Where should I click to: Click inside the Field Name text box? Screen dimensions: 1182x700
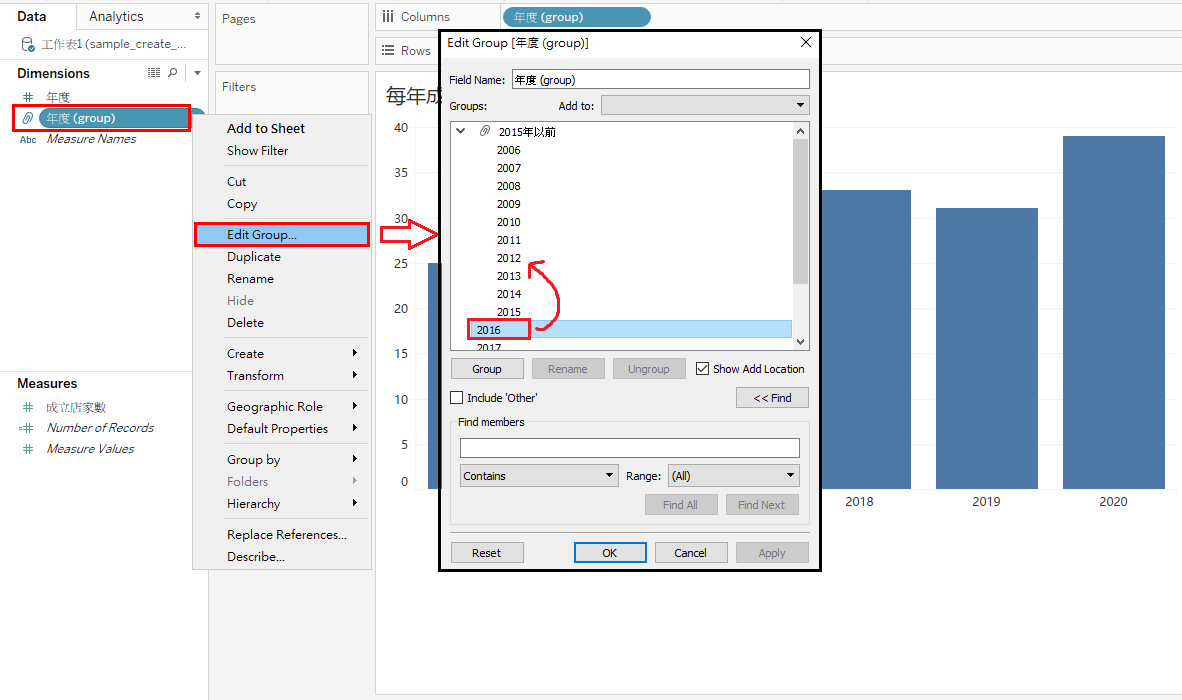point(660,79)
